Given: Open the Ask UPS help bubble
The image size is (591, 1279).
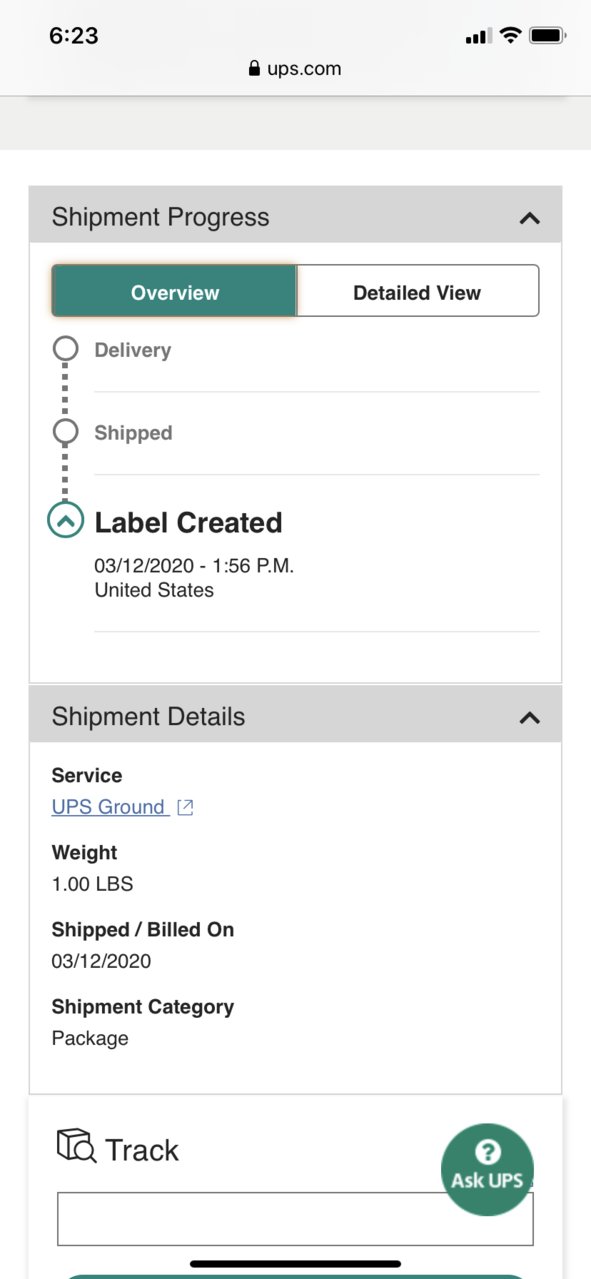Looking at the screenshot, I should (x=488, y=1169).
